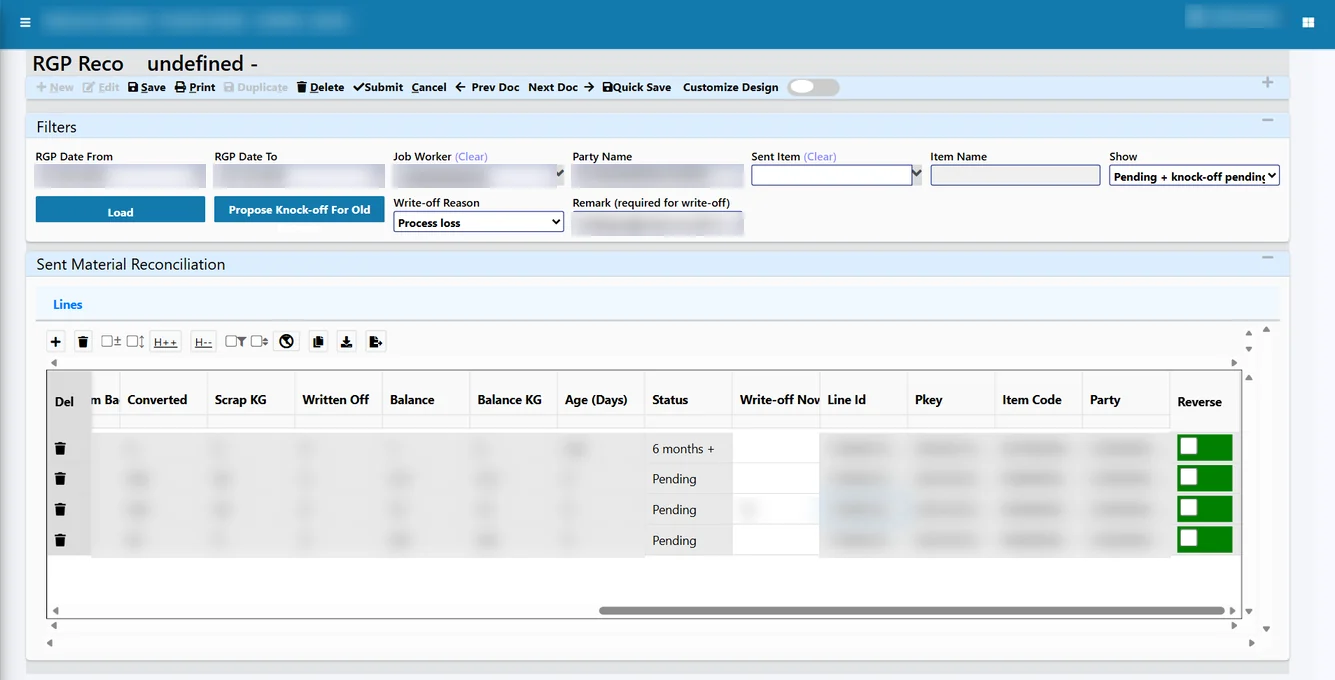Screen dimensions: 1335x680
Task: Delete the 6 months + row
Action: pos(60,448)
